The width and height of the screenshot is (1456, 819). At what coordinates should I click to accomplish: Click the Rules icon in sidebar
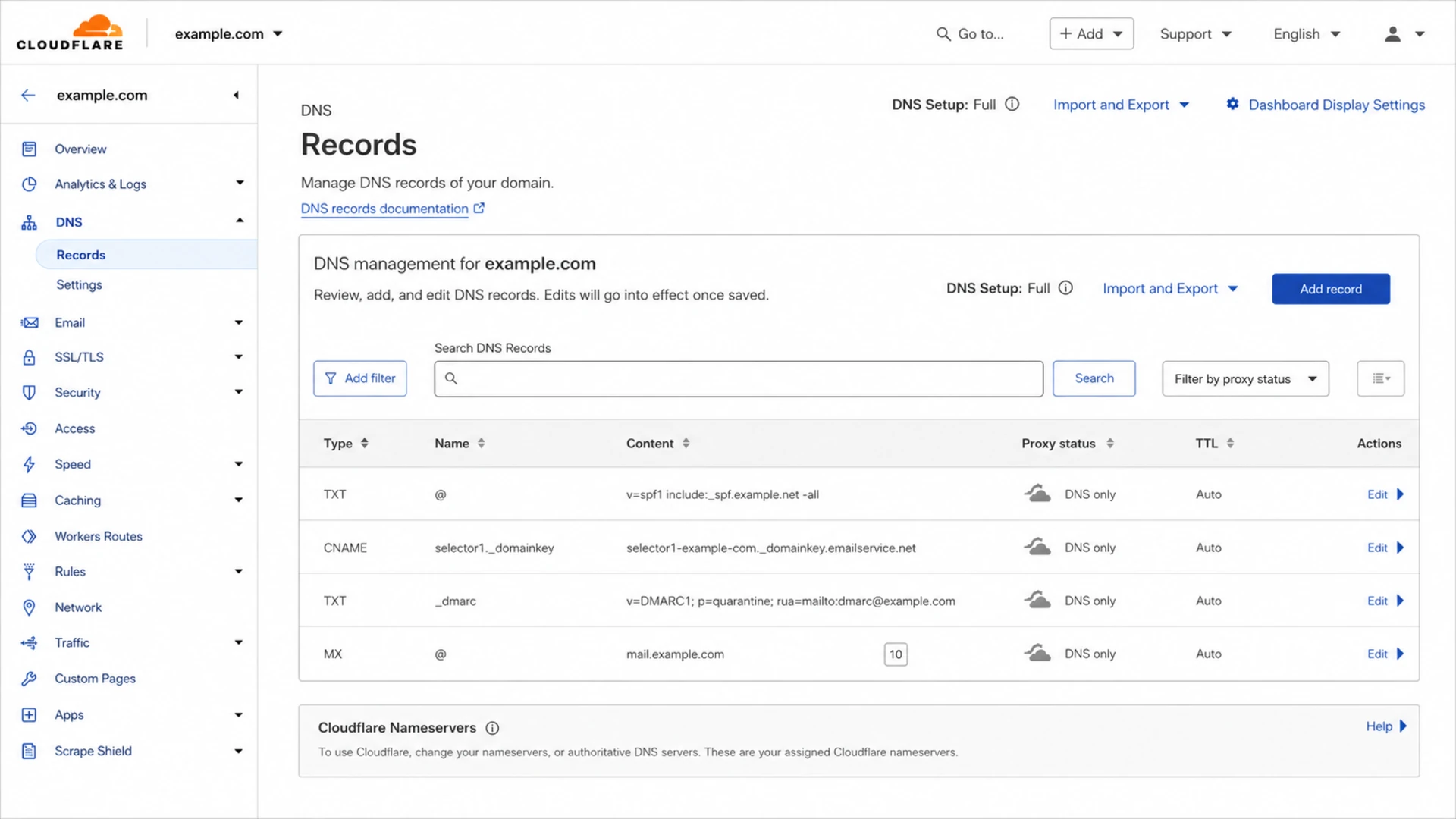pos(29,571)
